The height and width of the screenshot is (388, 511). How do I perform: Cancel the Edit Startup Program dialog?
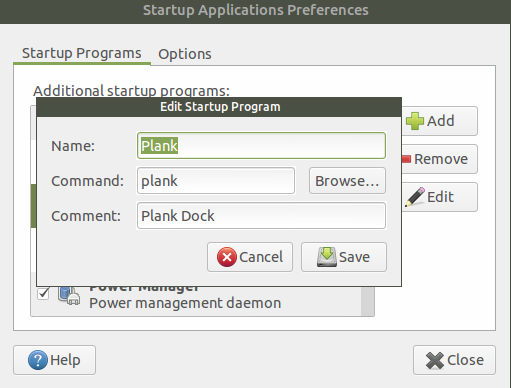250,257
